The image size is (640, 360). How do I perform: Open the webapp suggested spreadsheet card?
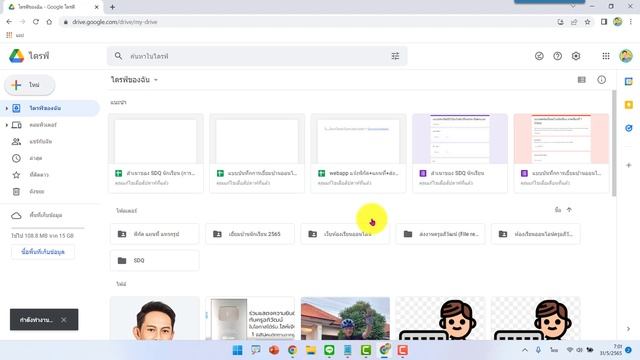(358, 153)
